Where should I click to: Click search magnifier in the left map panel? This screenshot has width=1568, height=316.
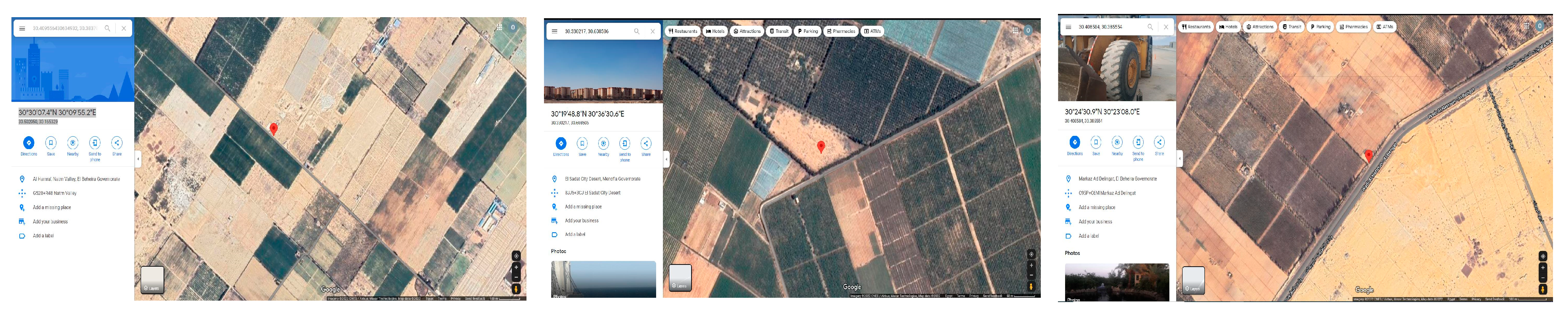click(108, 29)
